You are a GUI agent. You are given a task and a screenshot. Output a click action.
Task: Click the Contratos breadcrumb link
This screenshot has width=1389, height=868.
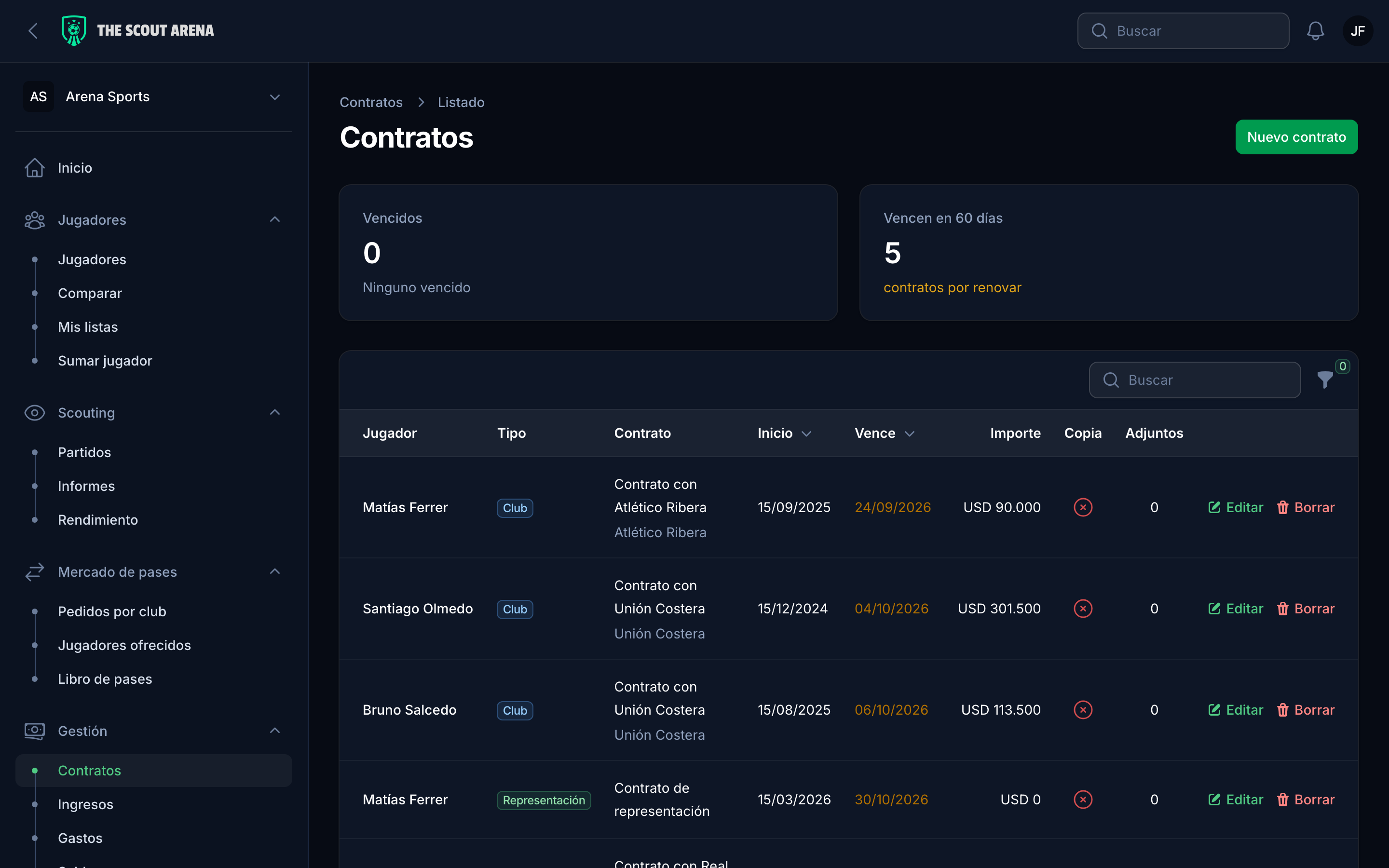coord(371,102)
